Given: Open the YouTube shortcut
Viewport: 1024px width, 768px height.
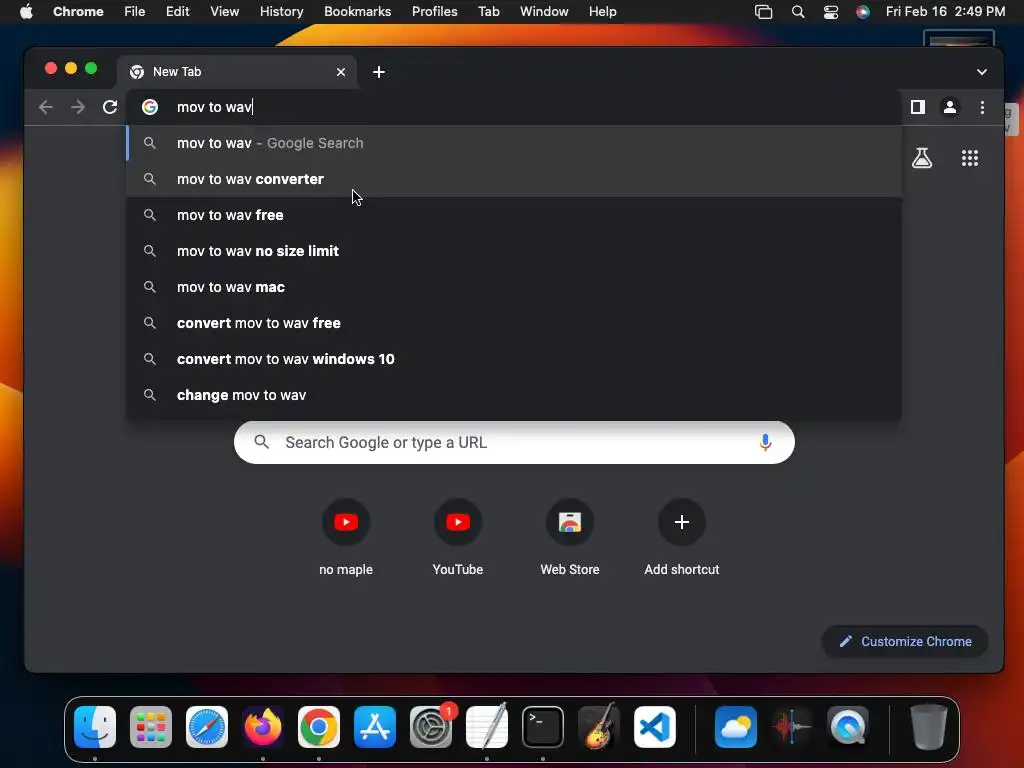Looking at the screenshot, I should click(x=458, y=538).
